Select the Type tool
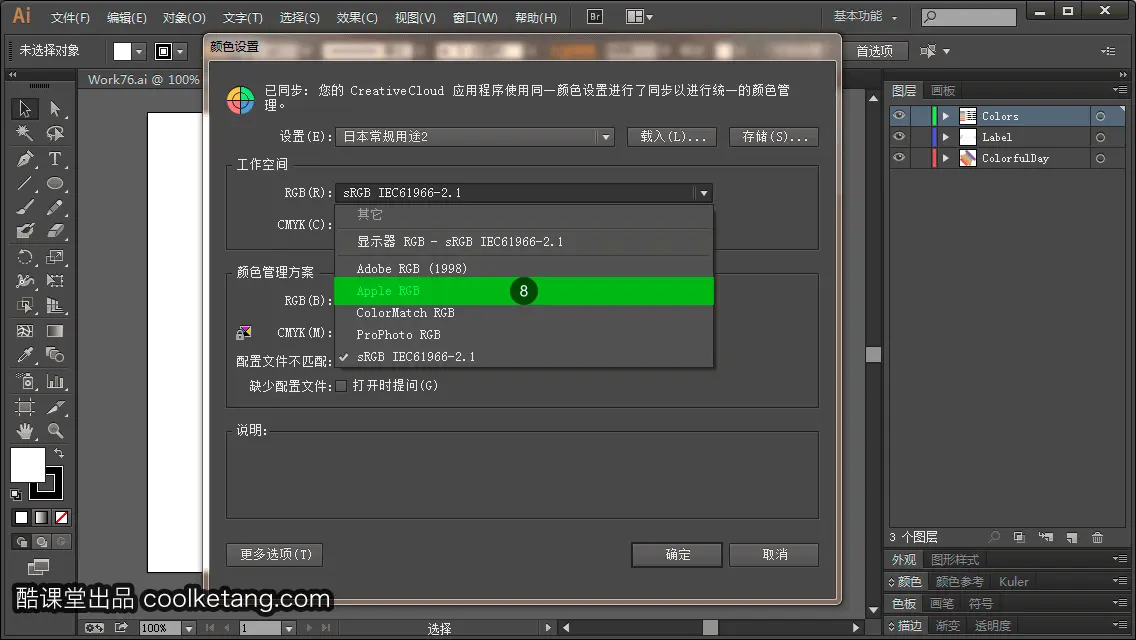Screen dimensions: 1136x640 click(55, 159)
